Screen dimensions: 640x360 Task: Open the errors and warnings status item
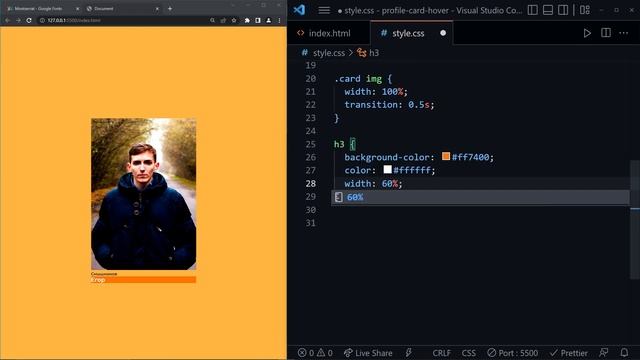click(315, 353)
